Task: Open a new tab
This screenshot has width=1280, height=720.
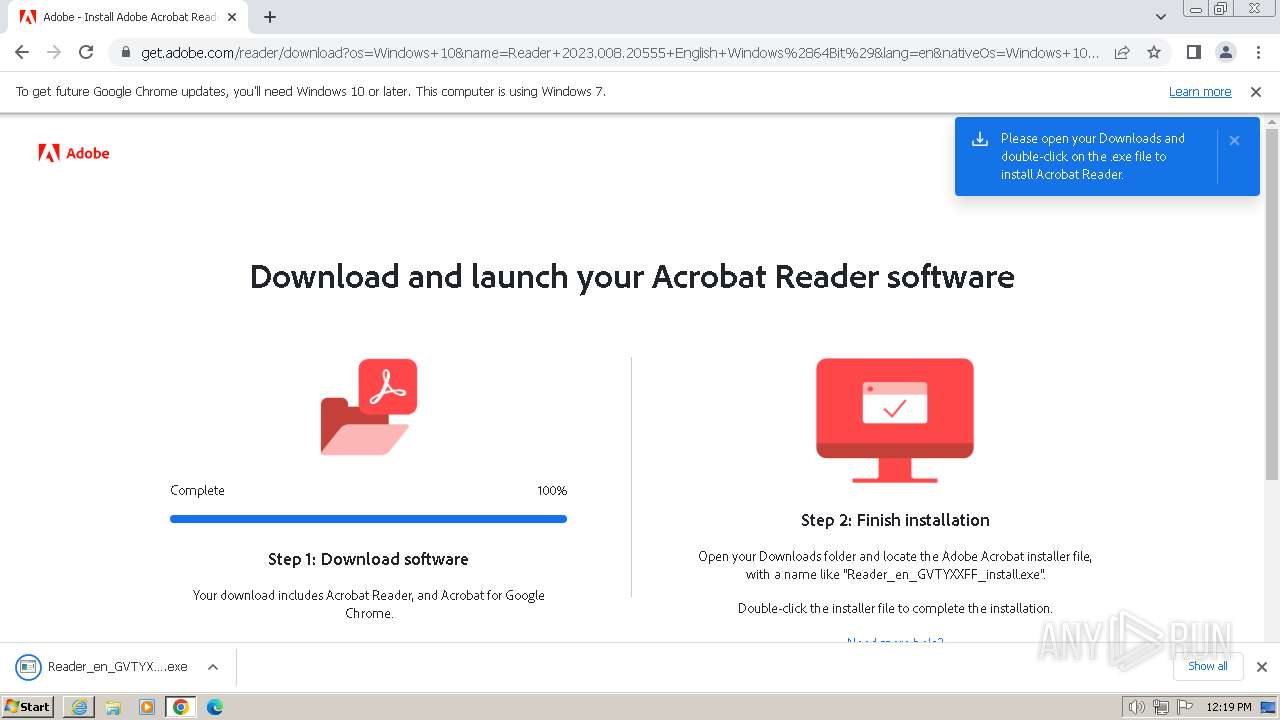Action: pos(270,17)
